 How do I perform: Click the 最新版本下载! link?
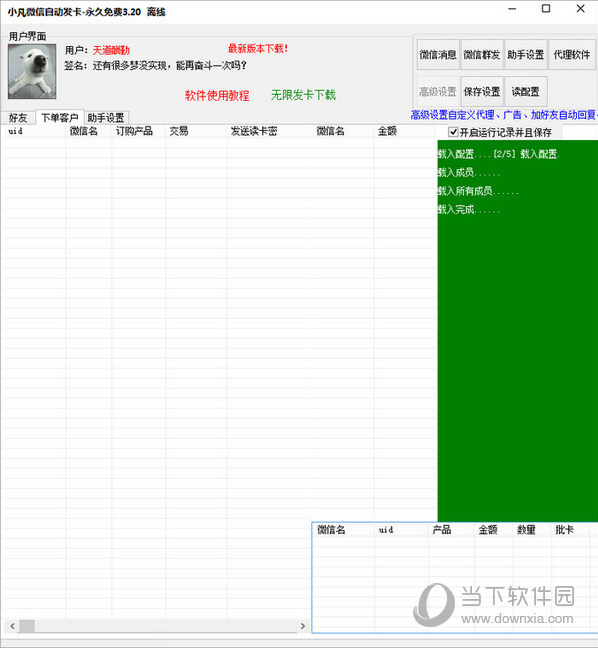pos(258,49)
